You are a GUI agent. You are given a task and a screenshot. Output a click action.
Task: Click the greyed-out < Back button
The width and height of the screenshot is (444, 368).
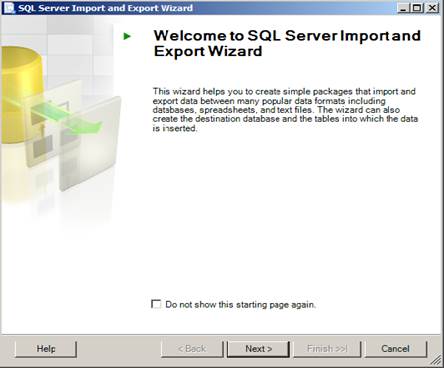[192, 349]
